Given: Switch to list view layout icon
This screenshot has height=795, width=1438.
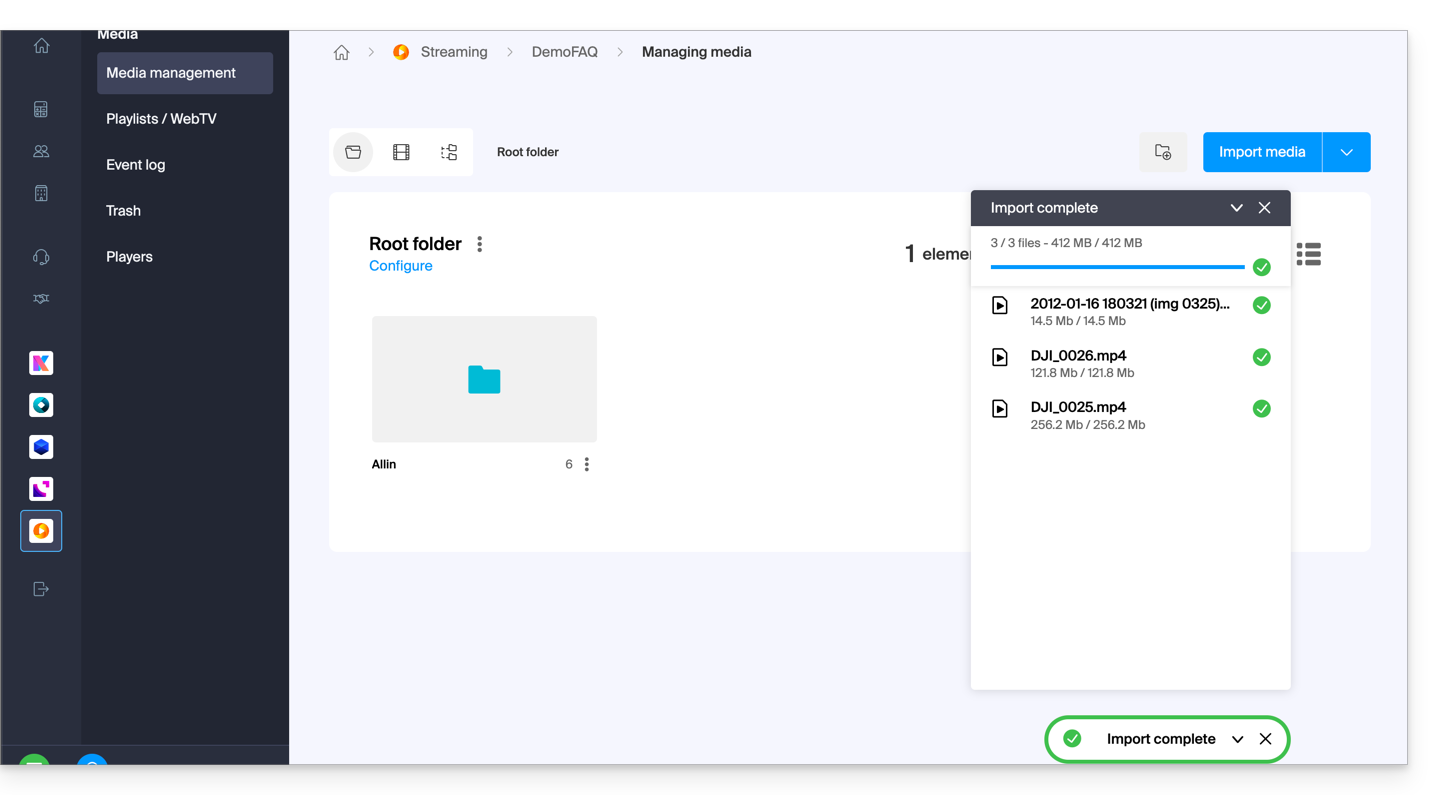Looking at the screenshot, I should [x=1308, y=255].
